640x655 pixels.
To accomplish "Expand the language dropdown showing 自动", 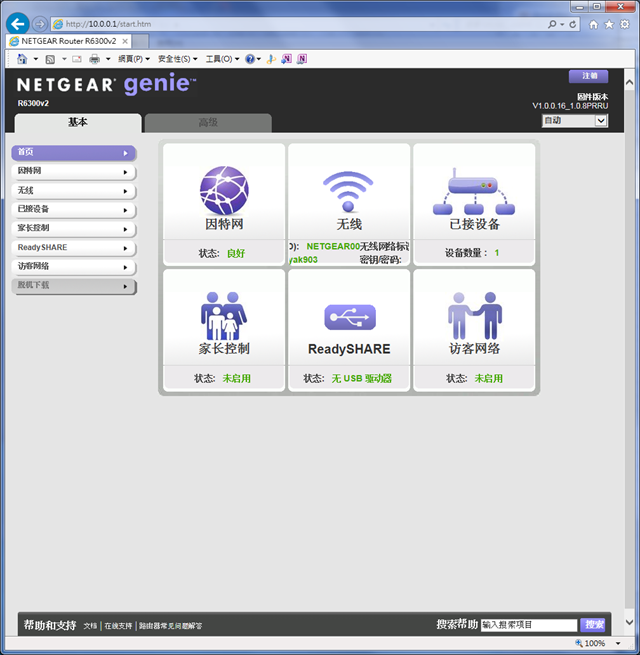I will click(x=601, y=121).
